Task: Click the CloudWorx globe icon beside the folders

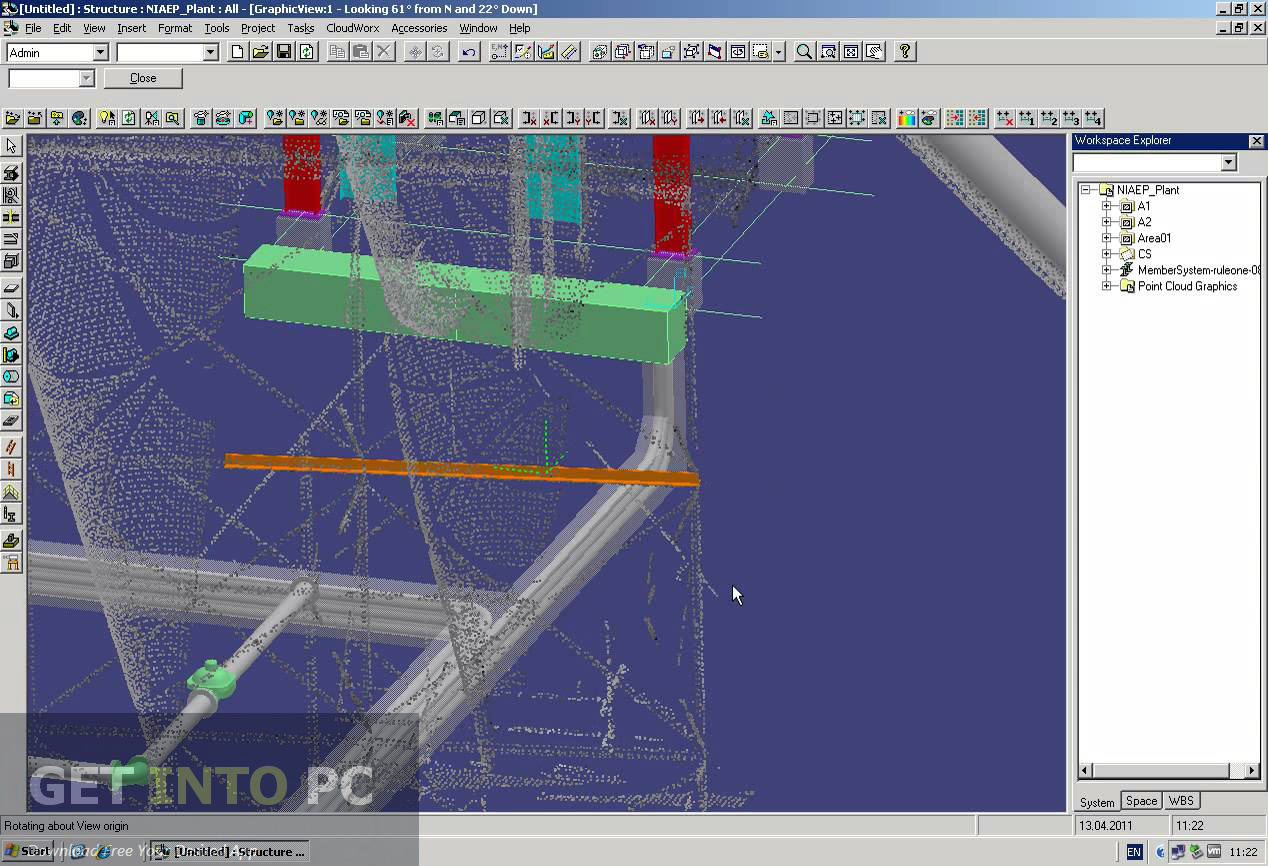Action: click(x=79, y=118)
